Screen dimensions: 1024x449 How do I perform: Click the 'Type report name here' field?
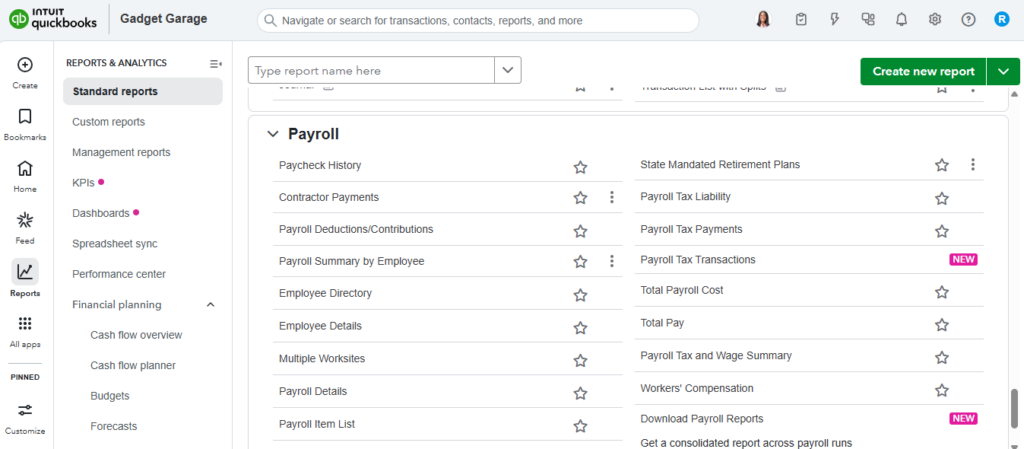tap(371, 70)
